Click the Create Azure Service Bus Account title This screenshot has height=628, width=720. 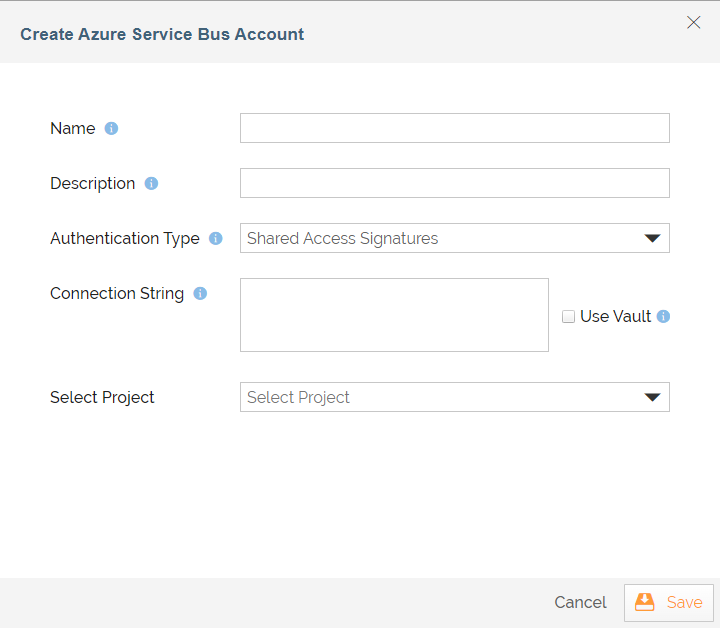[x=162, y=34]
